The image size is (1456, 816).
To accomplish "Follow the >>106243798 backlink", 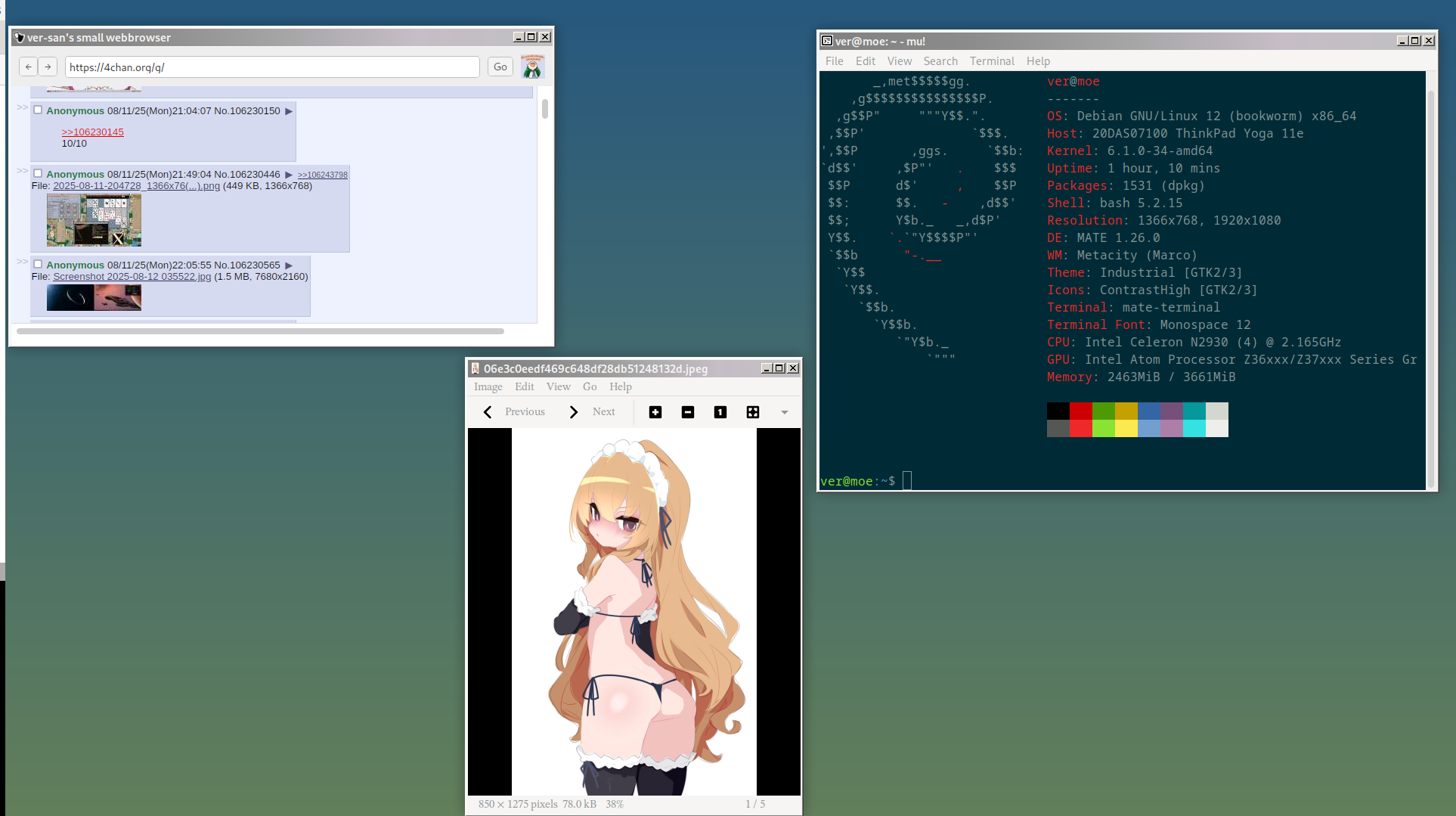I will point(323,175).
